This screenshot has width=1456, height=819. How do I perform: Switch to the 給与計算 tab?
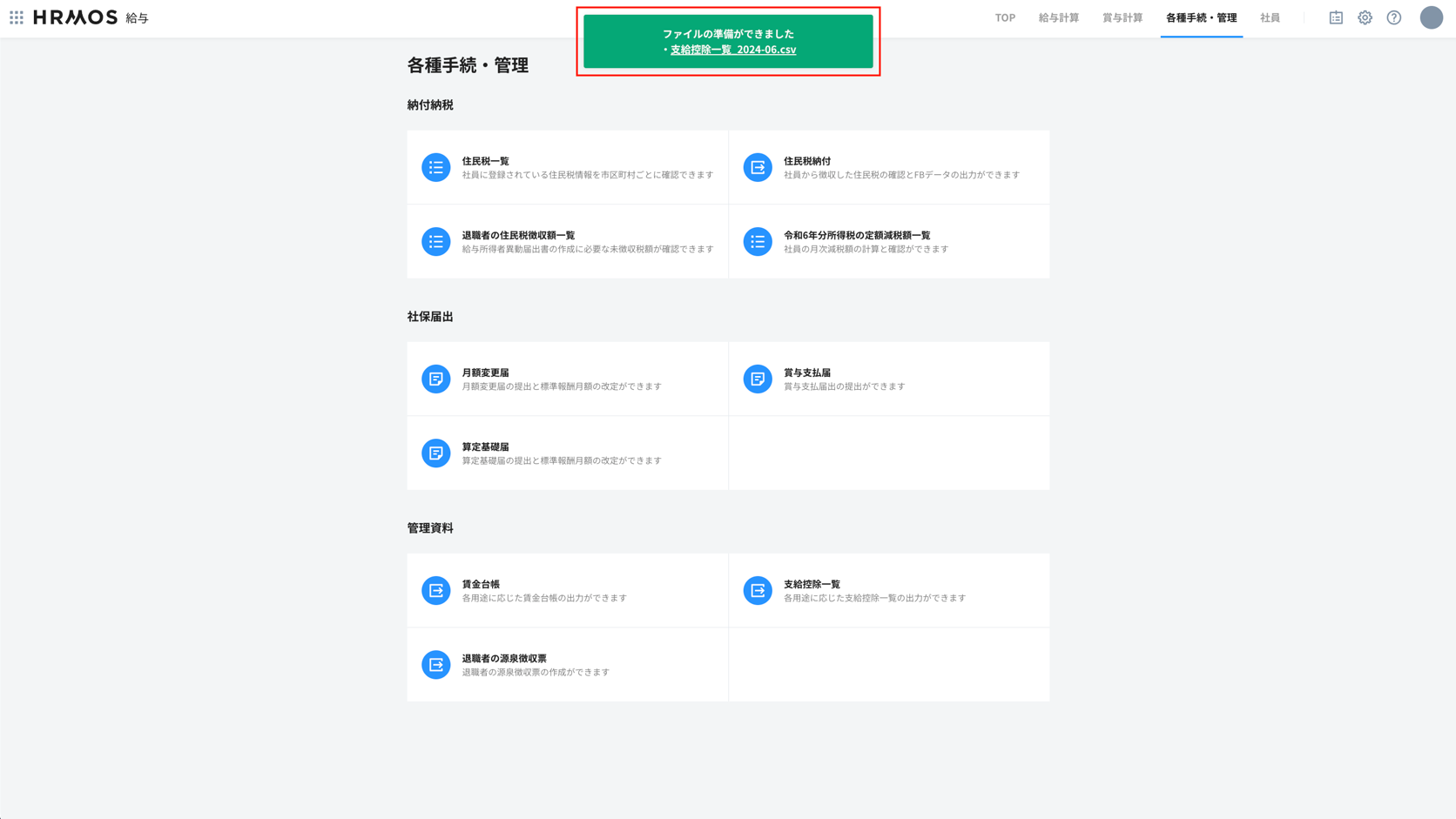pyautogui.click(x=1058, y=17)
